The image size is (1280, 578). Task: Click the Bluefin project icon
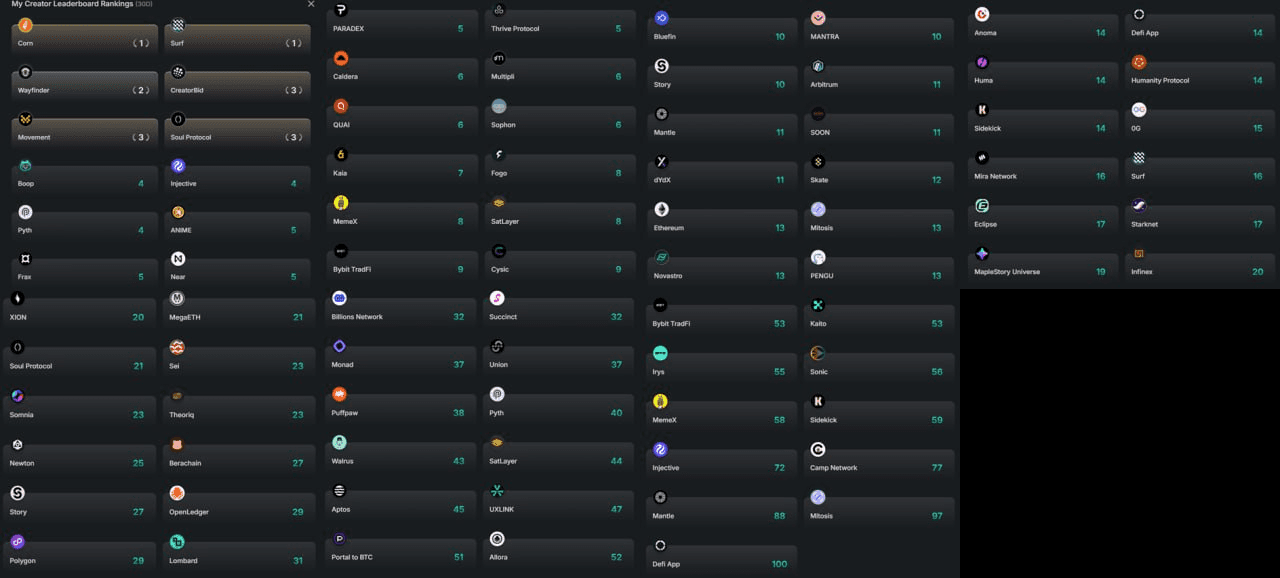coord(661,18)
